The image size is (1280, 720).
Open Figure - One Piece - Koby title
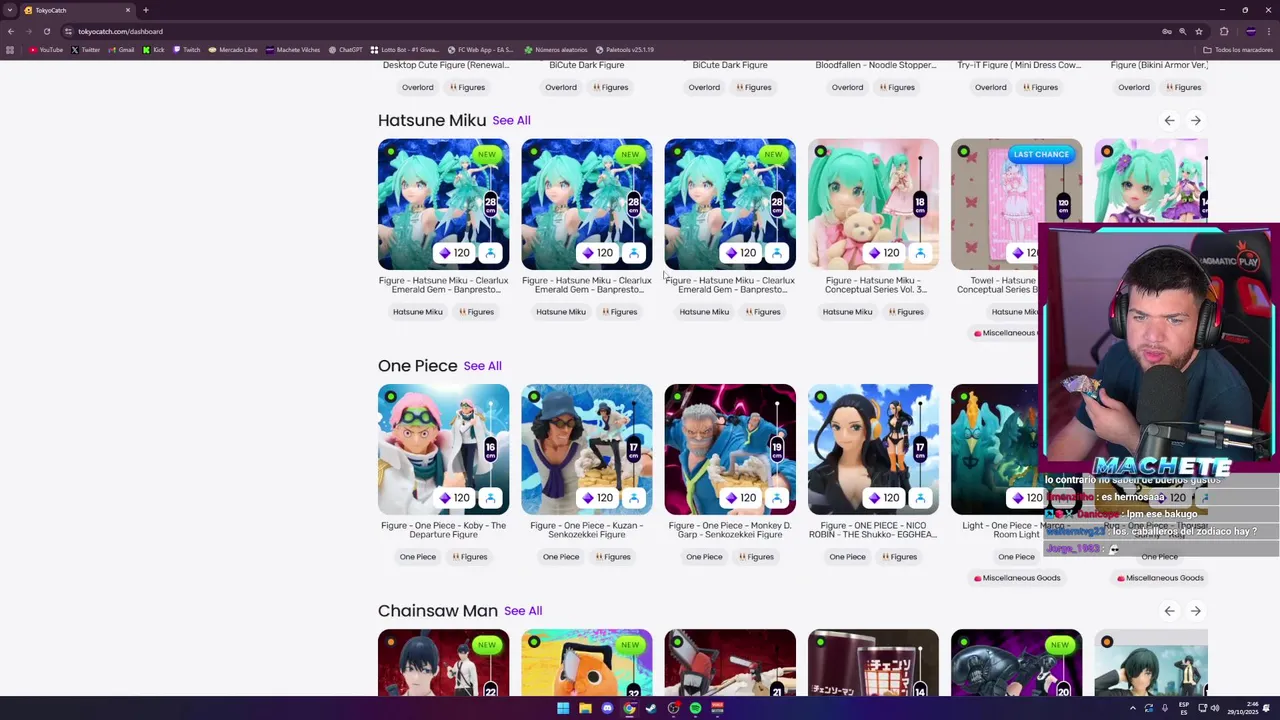pyautogui.click(x=443, y=530)
